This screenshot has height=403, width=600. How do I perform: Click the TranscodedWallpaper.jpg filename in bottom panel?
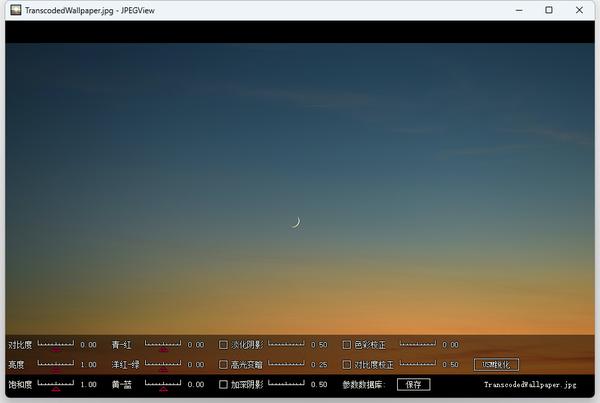(x=530, y=385)
